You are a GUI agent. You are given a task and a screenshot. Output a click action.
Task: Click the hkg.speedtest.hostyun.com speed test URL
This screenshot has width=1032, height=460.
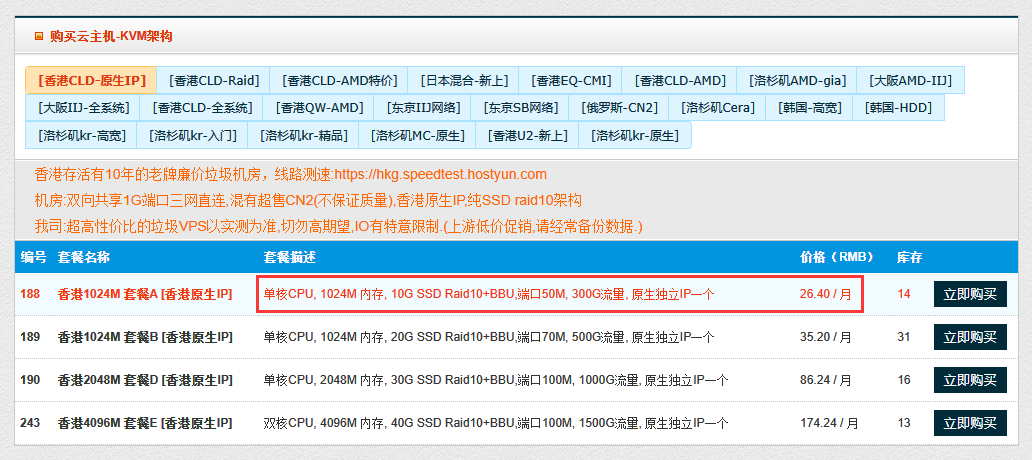coord(441,174)
